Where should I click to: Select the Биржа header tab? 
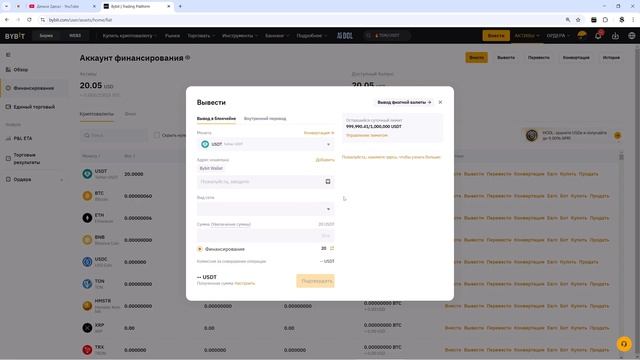point(46,36)
